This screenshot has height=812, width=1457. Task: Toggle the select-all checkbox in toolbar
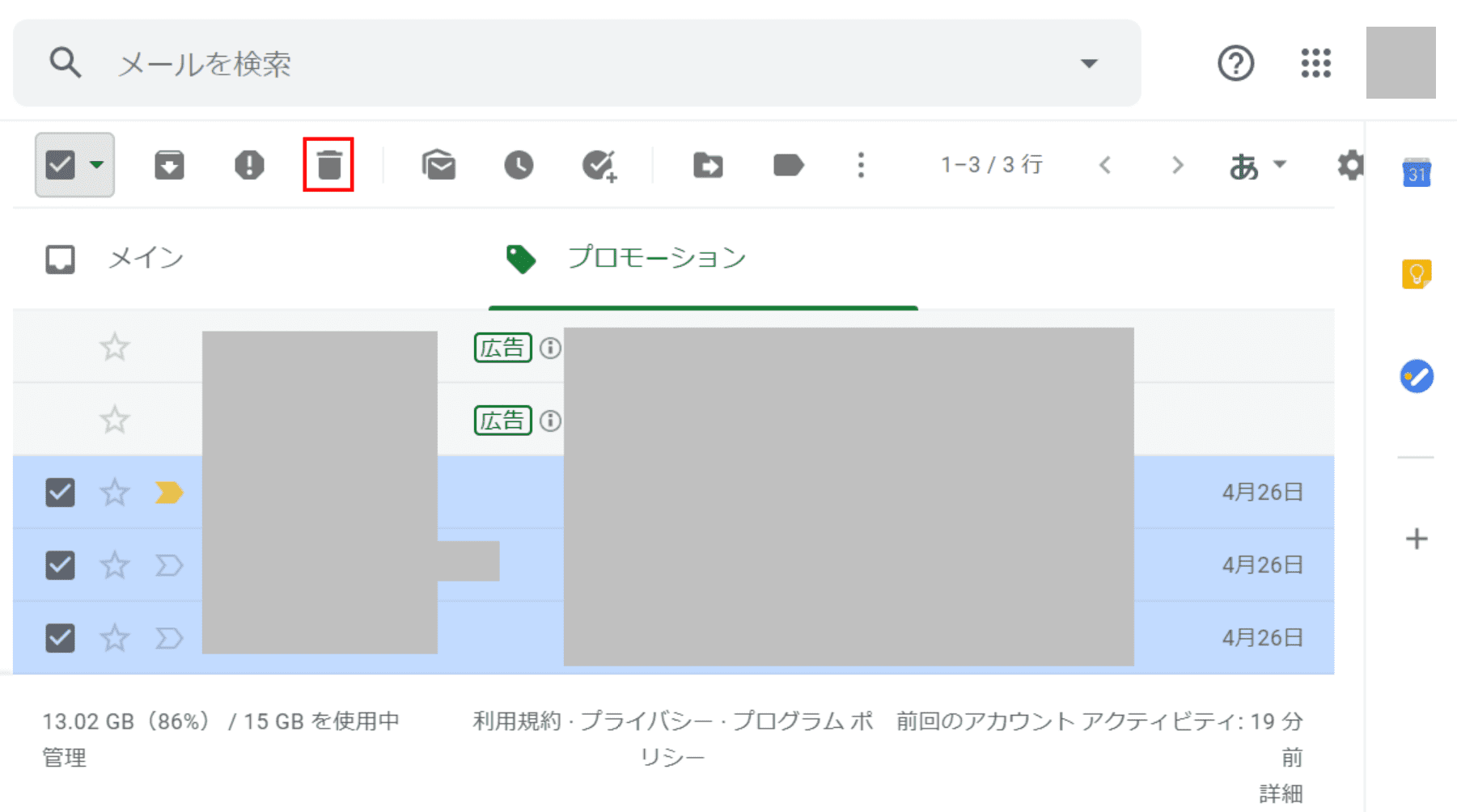[x=60, y=165]
